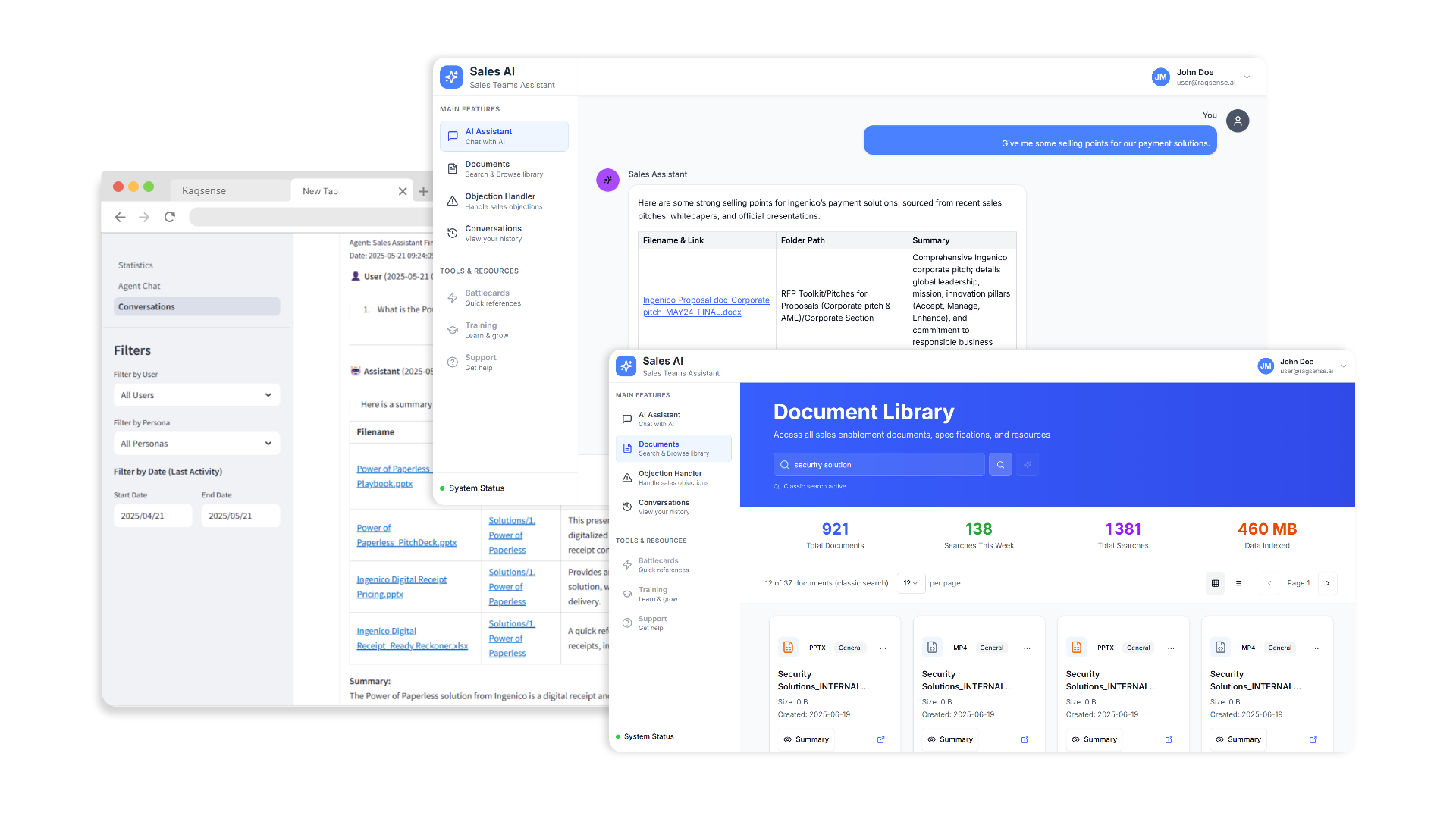This screenshot has width=1456, height=819.
Task: Open Documents in top Sales AI sidebar
Action: (504, 168)
